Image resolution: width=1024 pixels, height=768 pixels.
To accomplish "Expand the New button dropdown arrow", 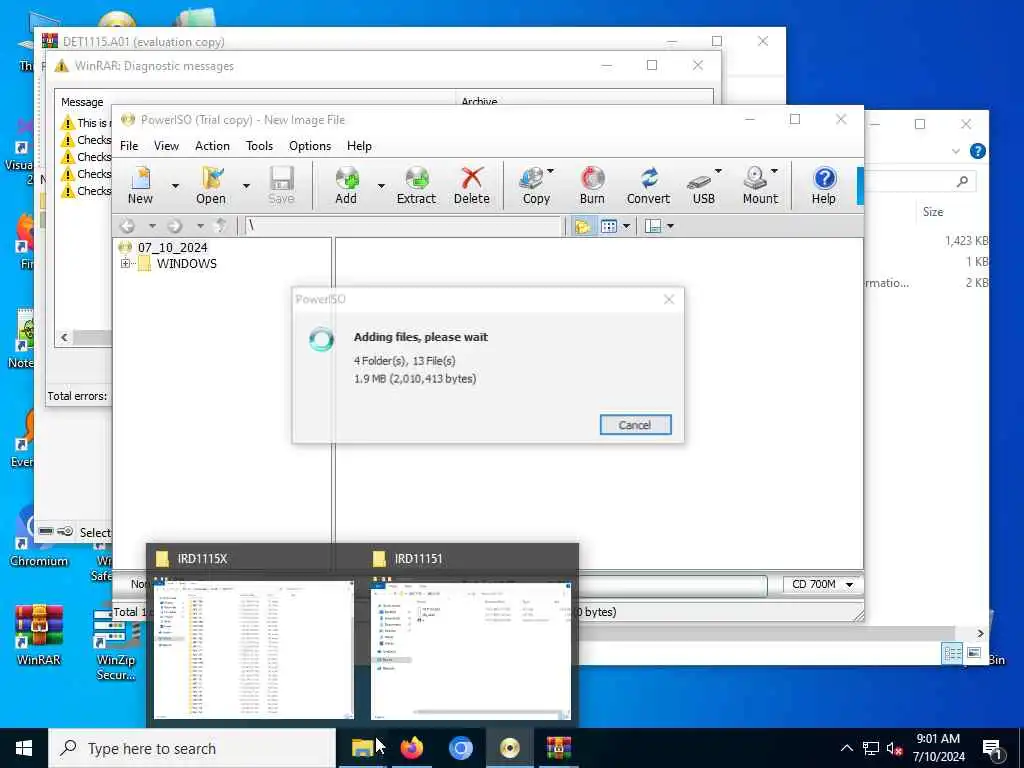I will 175,186.
